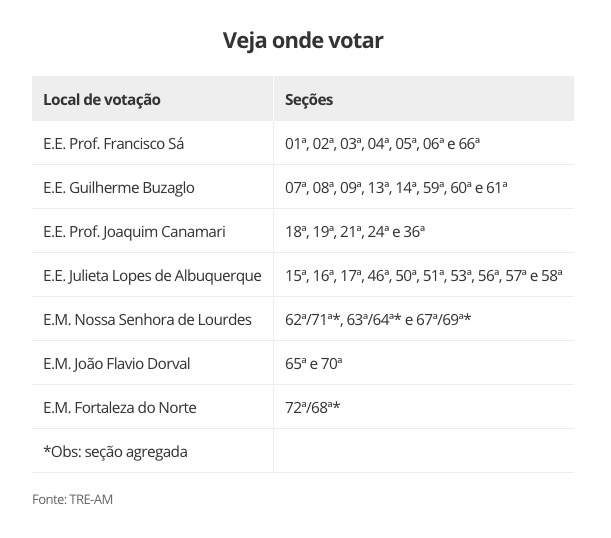The width and height of the screenshot is (611, 538).
Task: Select the "Seções" column header
Action: [x=309, y=100]
